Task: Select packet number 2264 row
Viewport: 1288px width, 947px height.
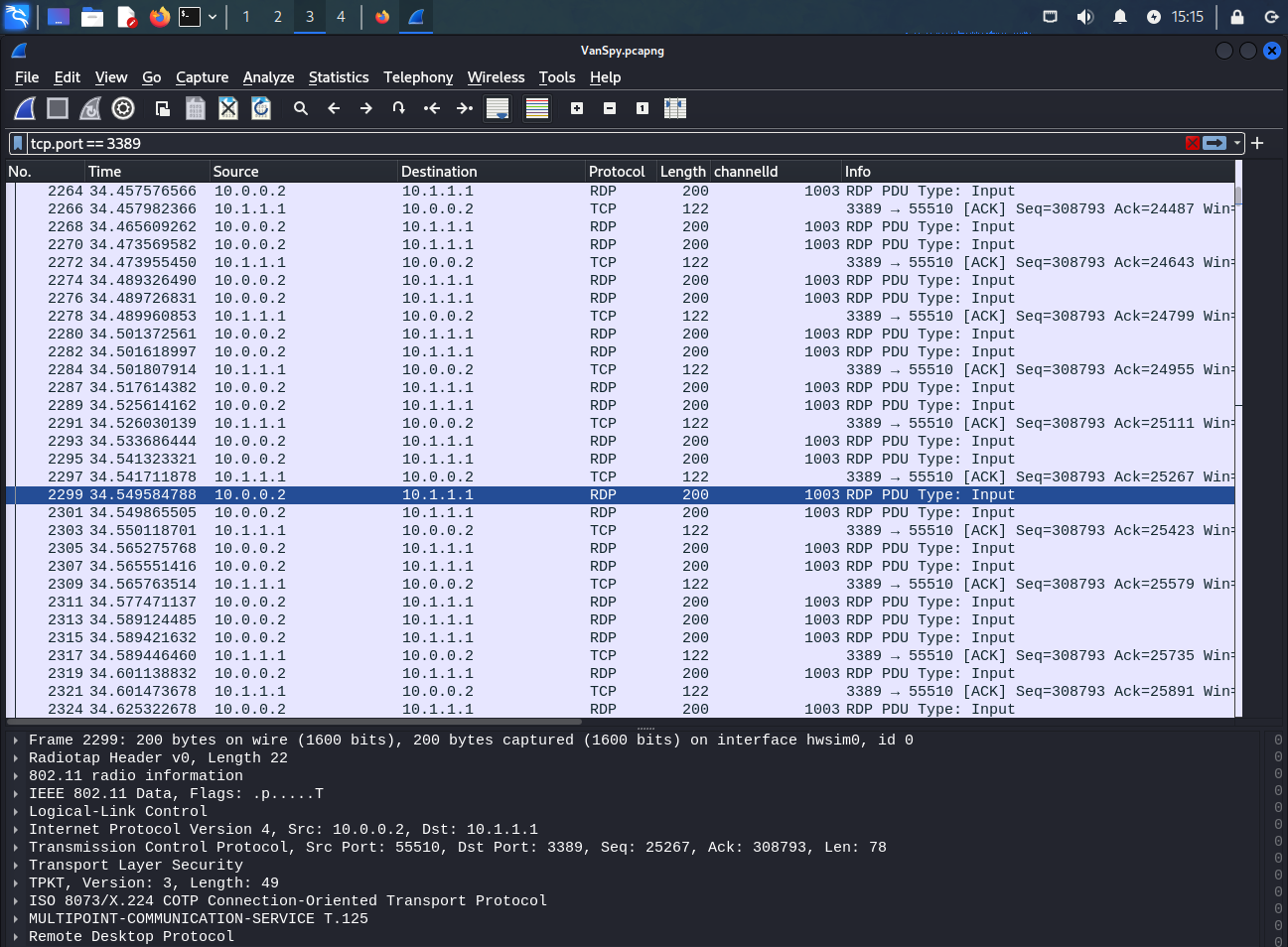Action: (x=621, y=192)
